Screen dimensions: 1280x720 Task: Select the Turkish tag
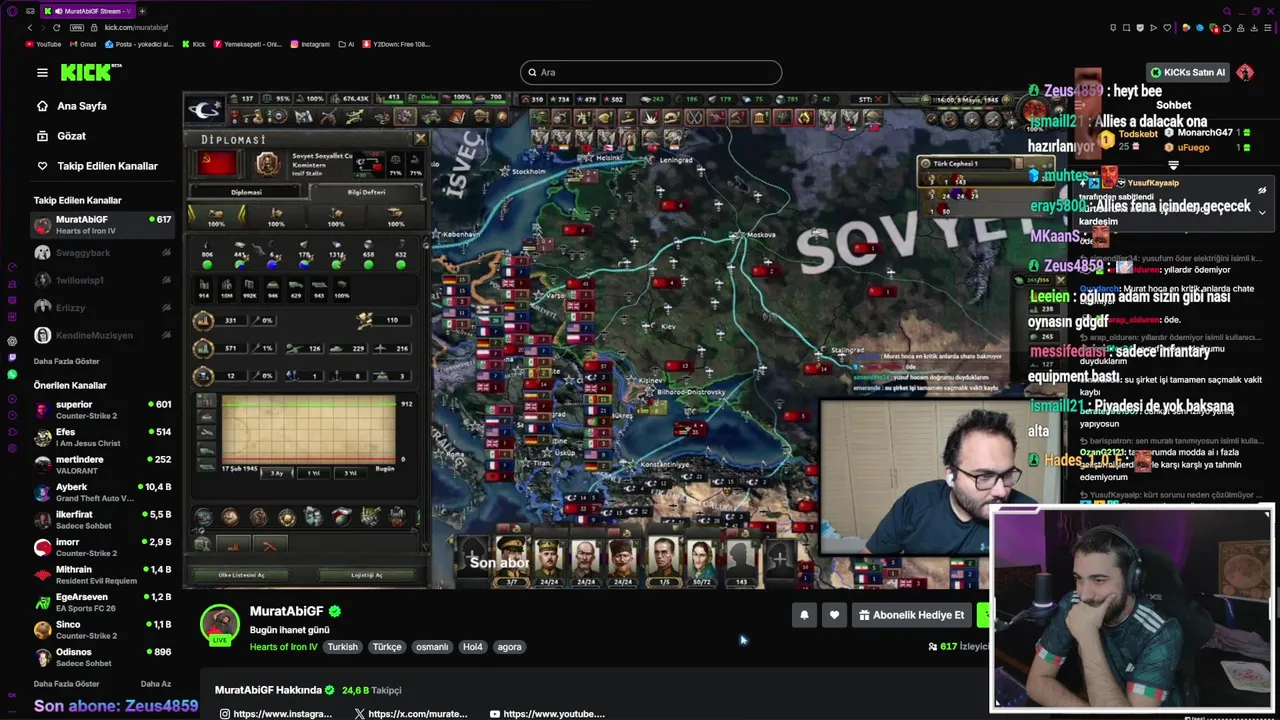342,647
